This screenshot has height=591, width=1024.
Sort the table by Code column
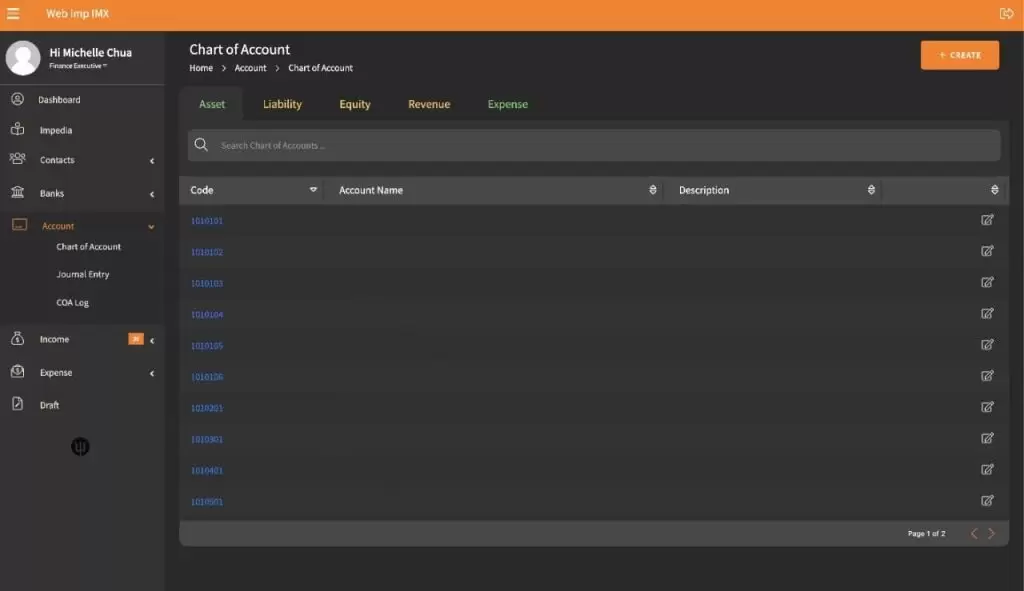[313, 190]
